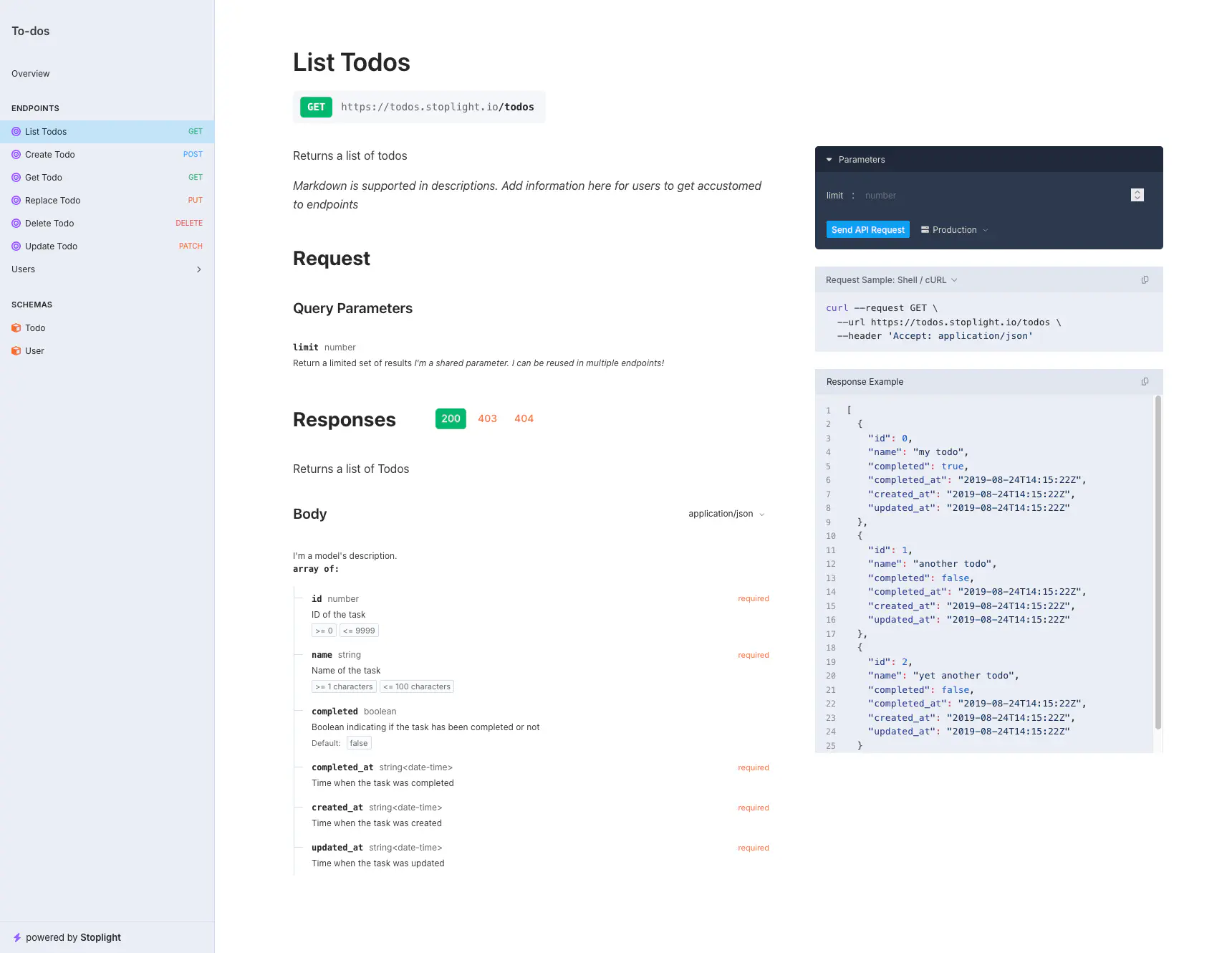Viewport: 1232px width, 953px height.
Task: Select the 200 response tab
Action: coord(451,418)
